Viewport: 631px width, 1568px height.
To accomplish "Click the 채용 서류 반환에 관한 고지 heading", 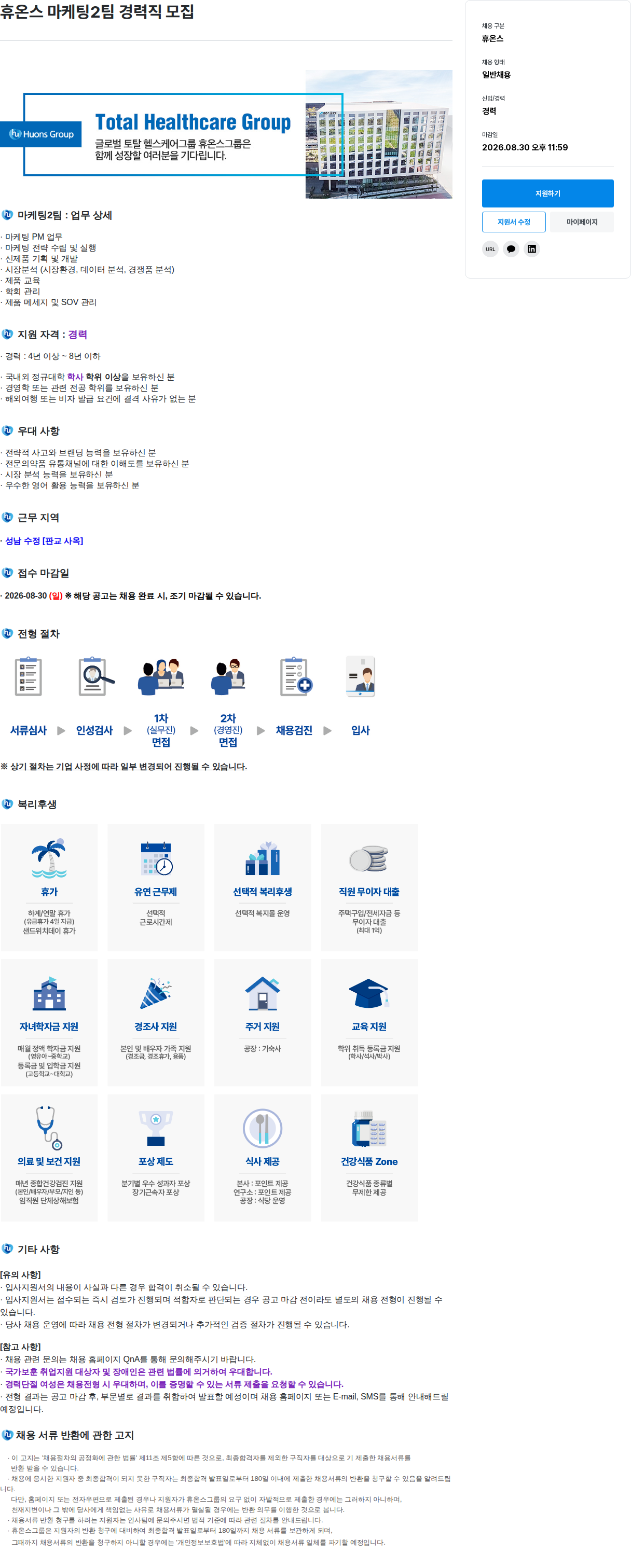I will (75, 1435).
